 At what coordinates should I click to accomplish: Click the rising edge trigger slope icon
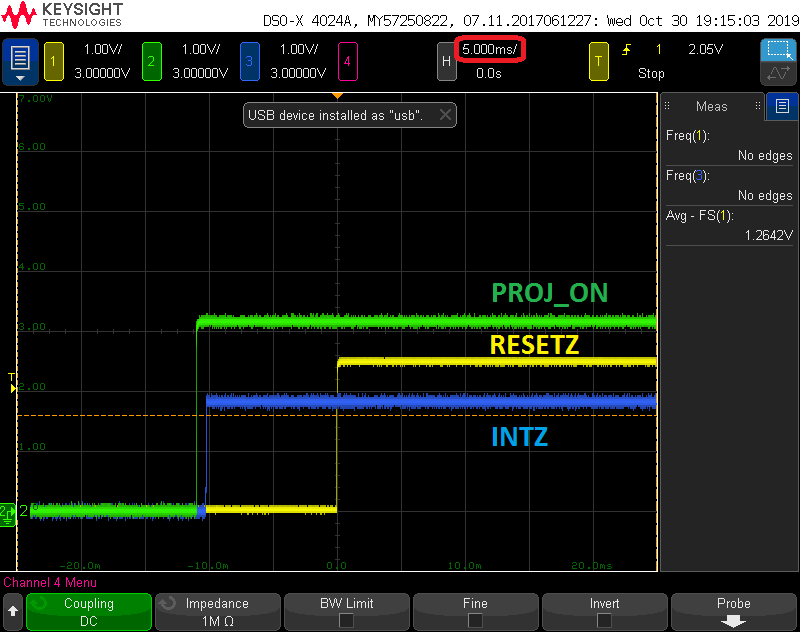pyautogui.click(x=627, y=49)
